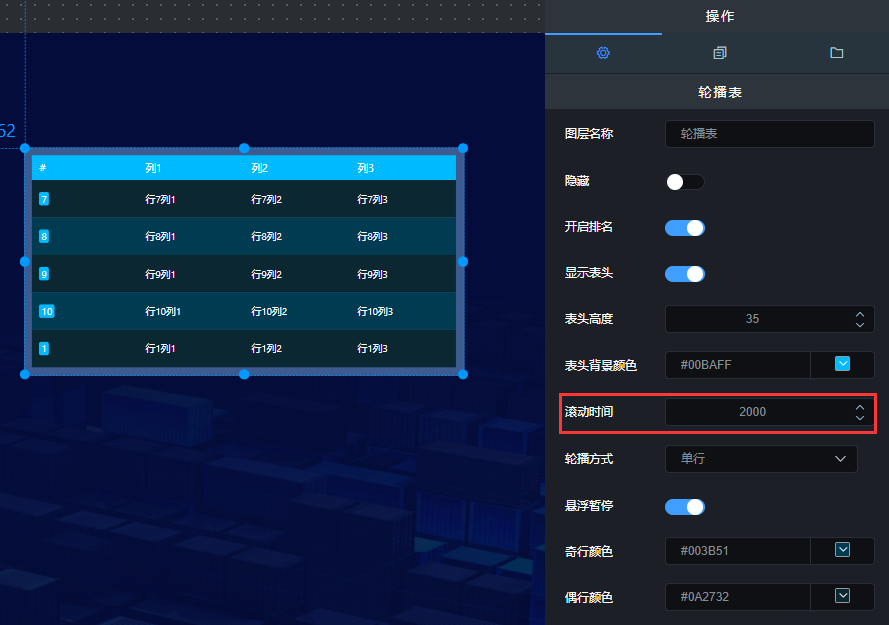
Task: Click the top-right corner resize handle
Action: [463, 148]
